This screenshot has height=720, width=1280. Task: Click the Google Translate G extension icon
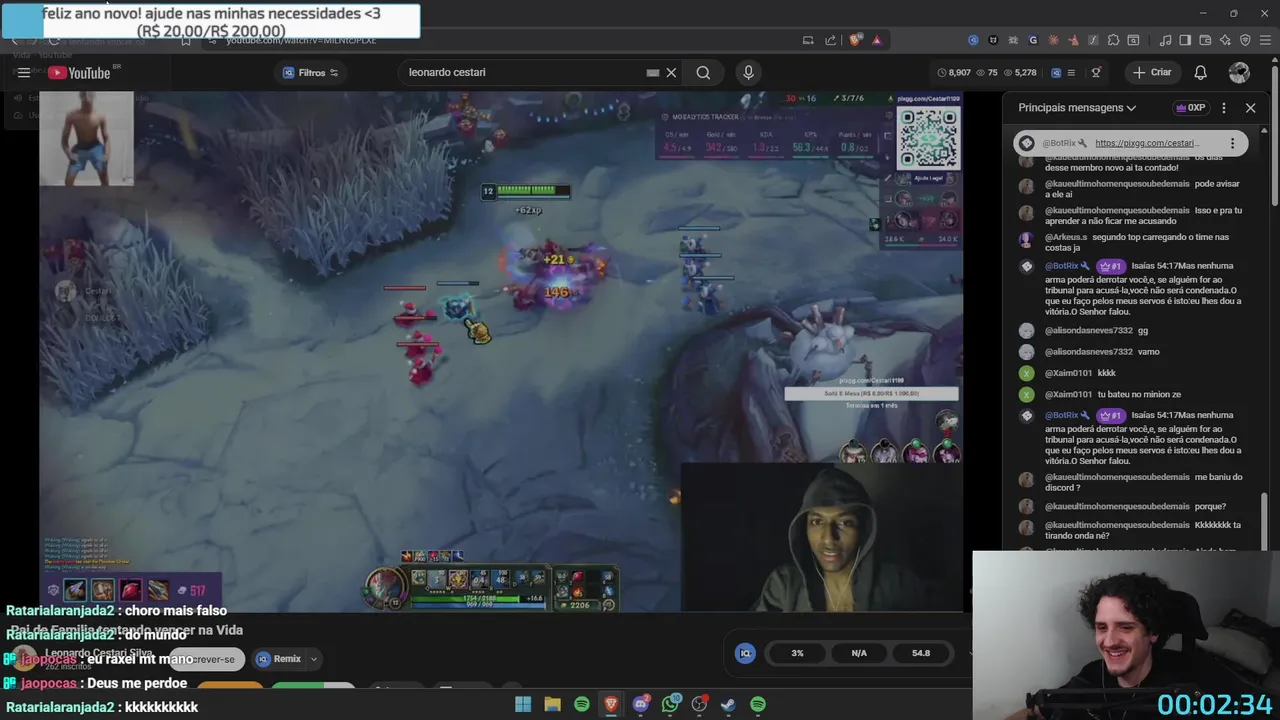click(x=1033, y=40)
